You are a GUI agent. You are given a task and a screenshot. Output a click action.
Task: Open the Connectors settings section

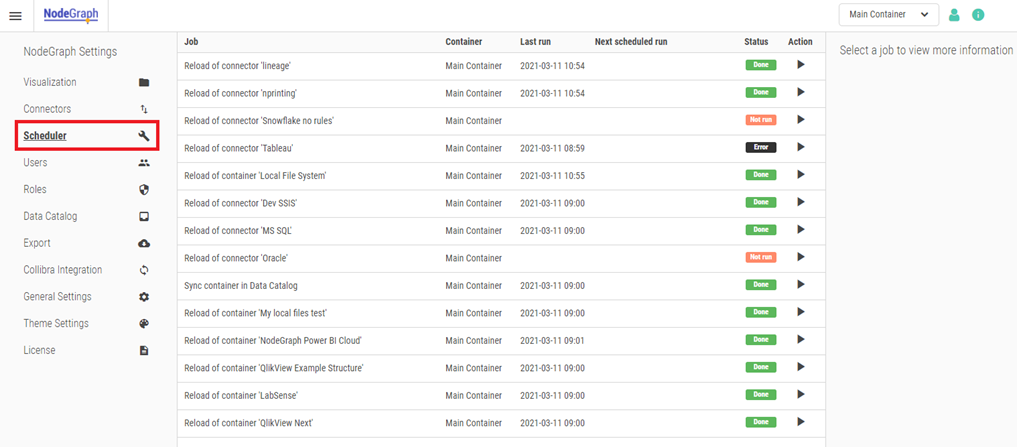tap(47, 109)
